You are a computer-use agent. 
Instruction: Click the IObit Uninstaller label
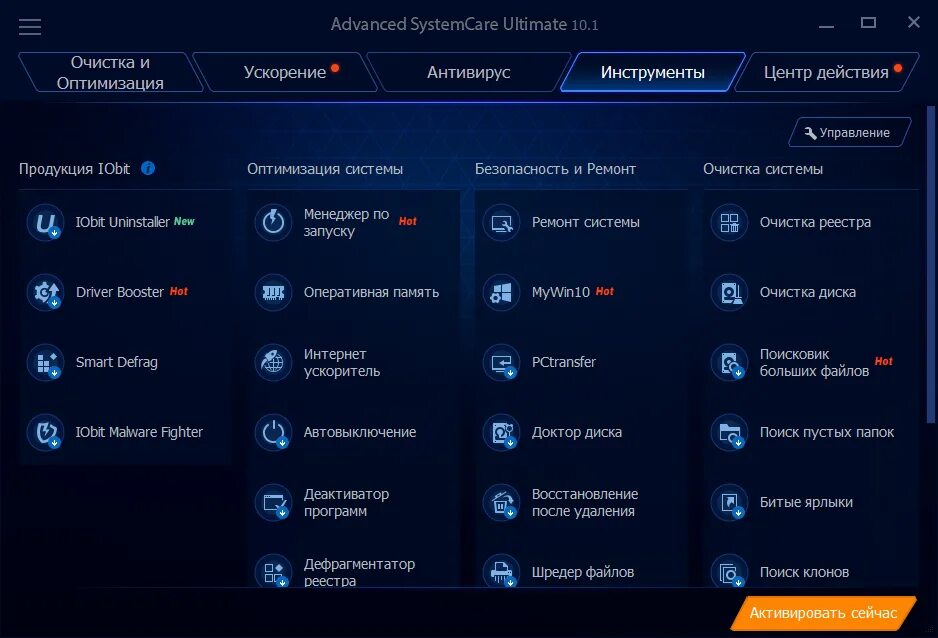(123, 222)
